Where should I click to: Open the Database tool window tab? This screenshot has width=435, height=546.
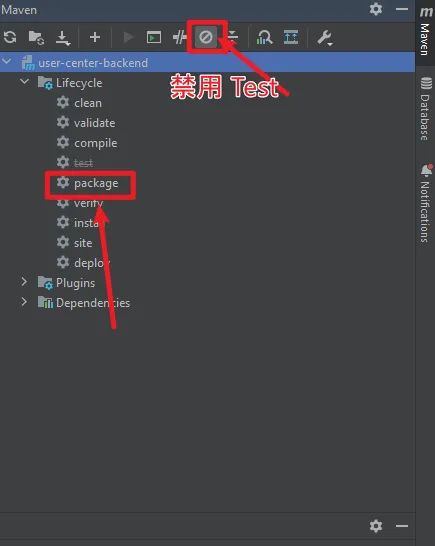pos(425,109)
